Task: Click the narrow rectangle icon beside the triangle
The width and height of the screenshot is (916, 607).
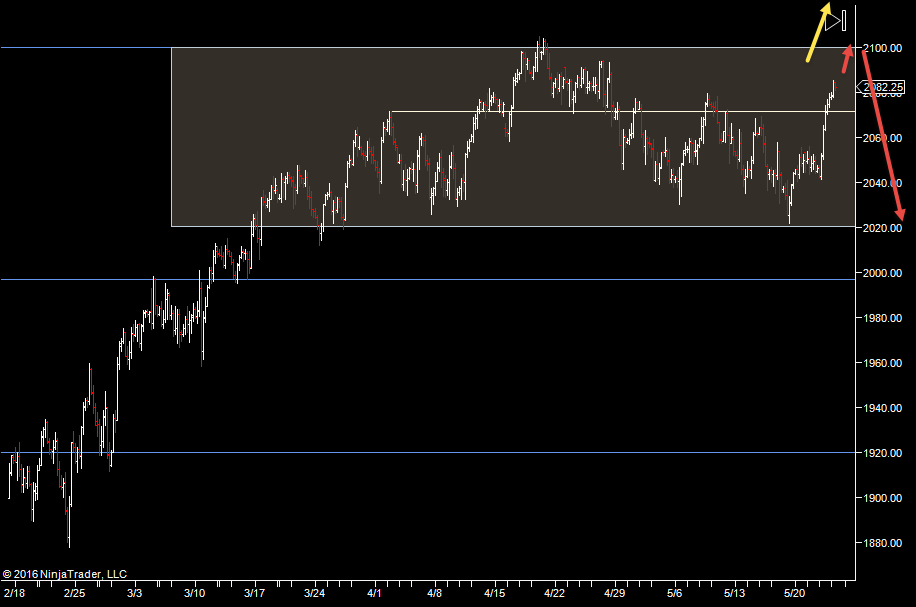Action: [845, 19]
